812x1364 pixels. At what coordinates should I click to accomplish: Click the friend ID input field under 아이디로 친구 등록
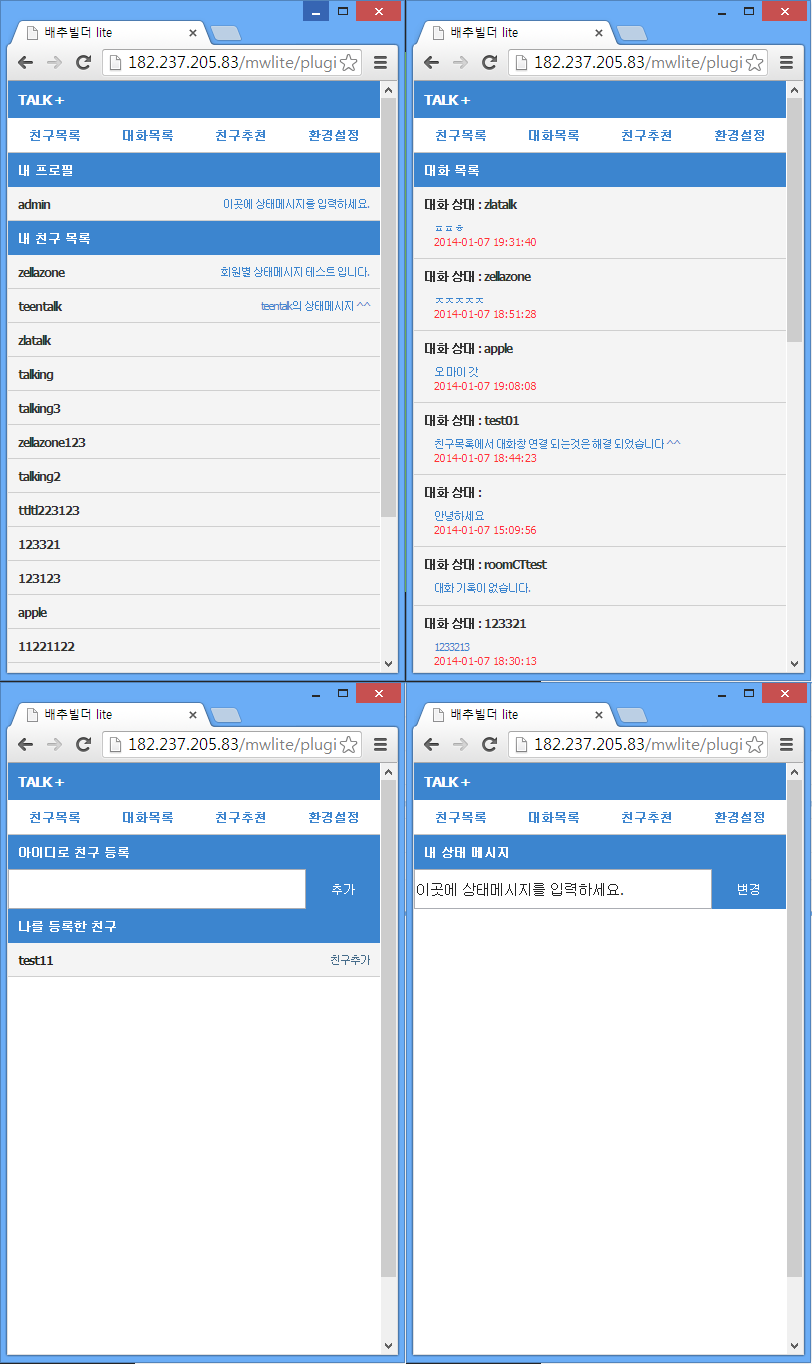[156, 889]
